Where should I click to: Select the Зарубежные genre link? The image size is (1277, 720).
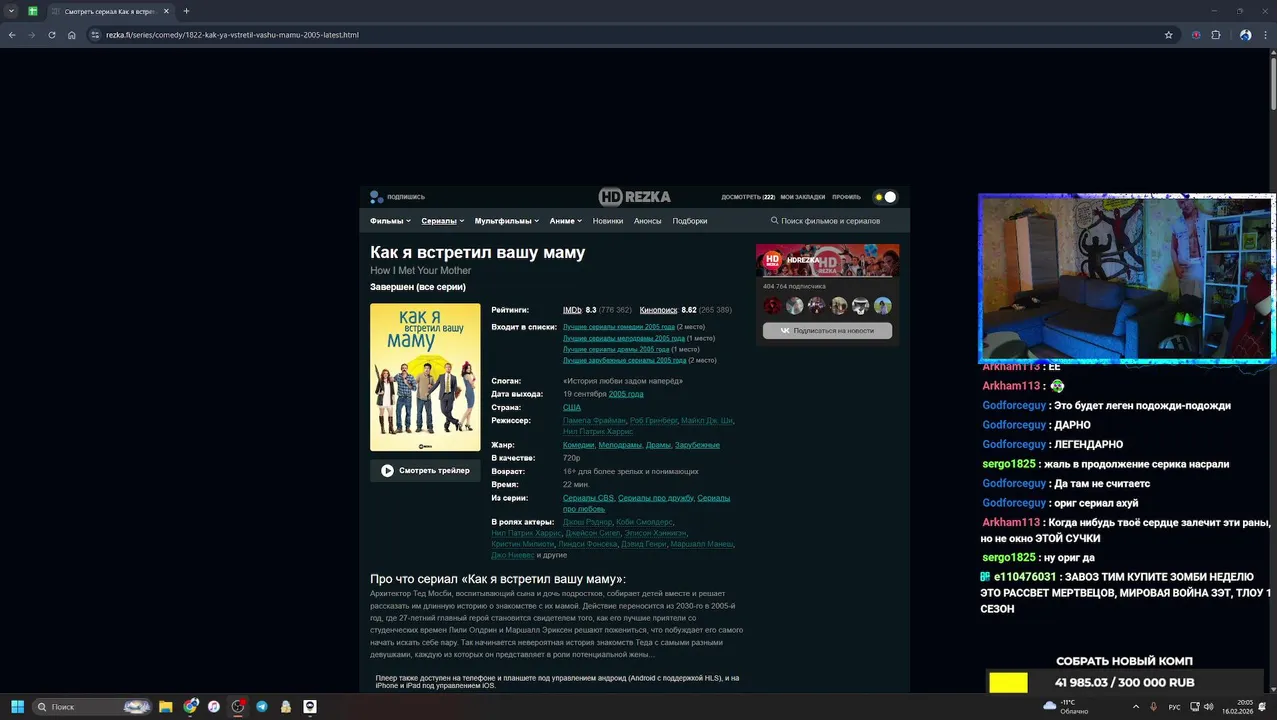(697, 445)
